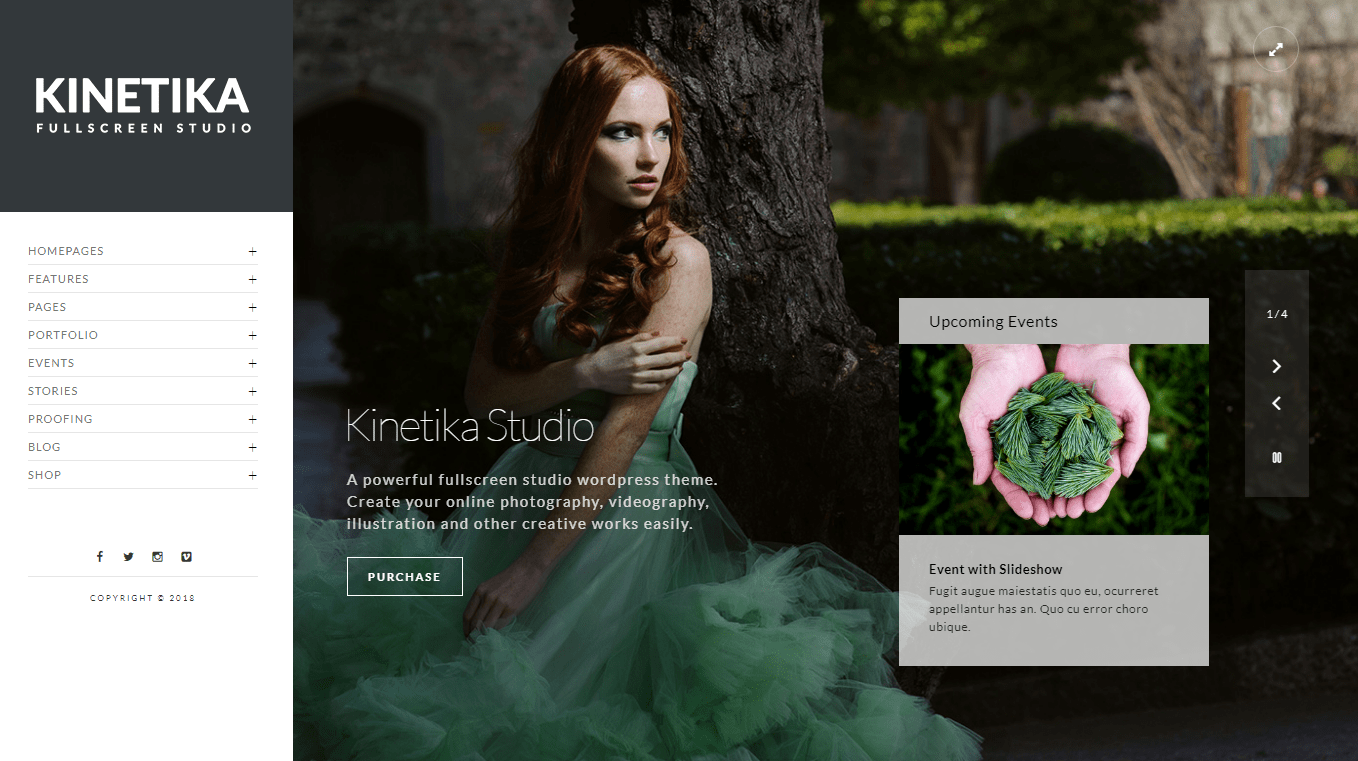This screenshot has width=1358, height=761.
Task: Expand the STORIES menu section
Action: (252, 391)
